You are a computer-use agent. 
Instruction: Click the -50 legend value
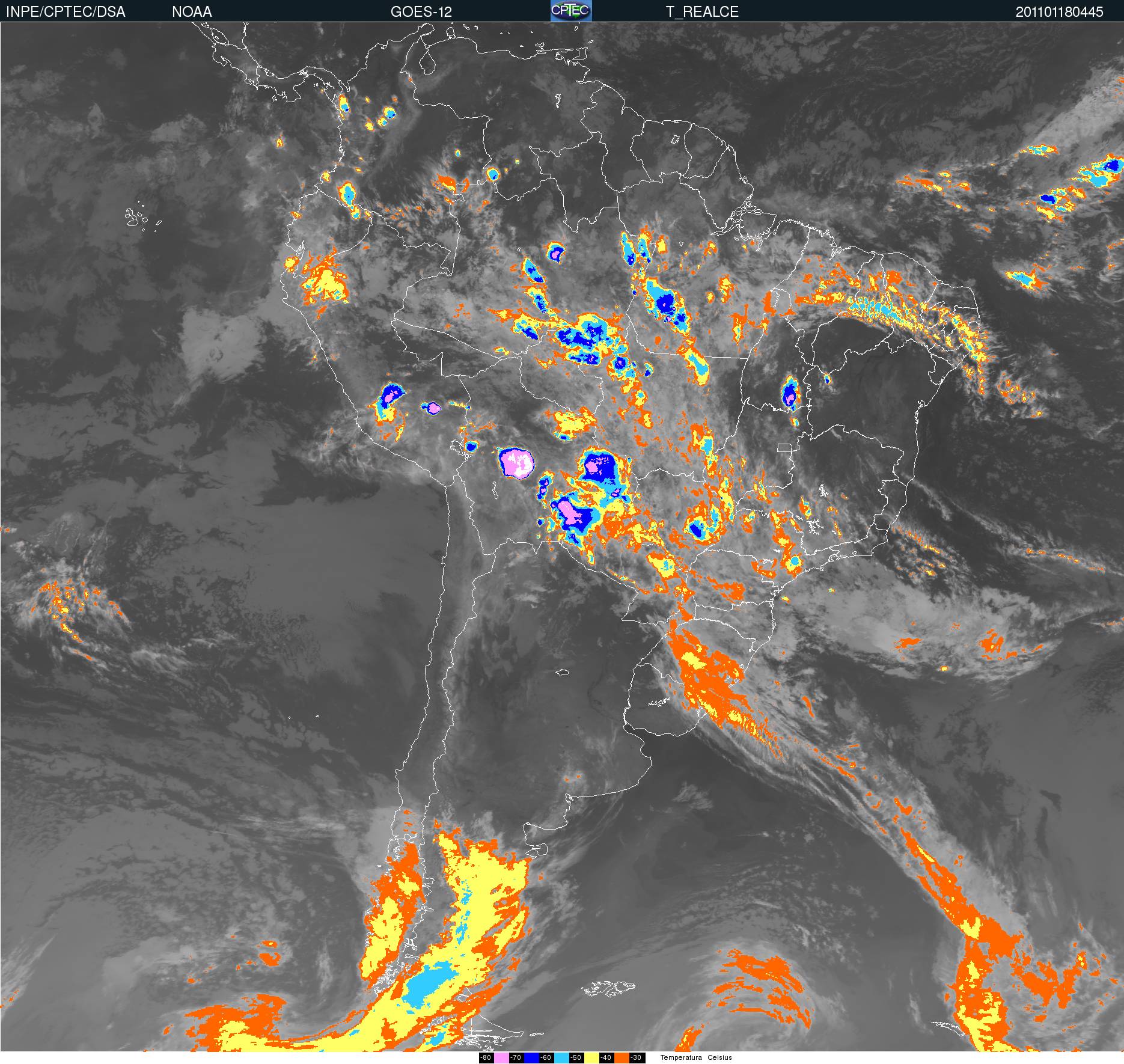coord(576,1058)
